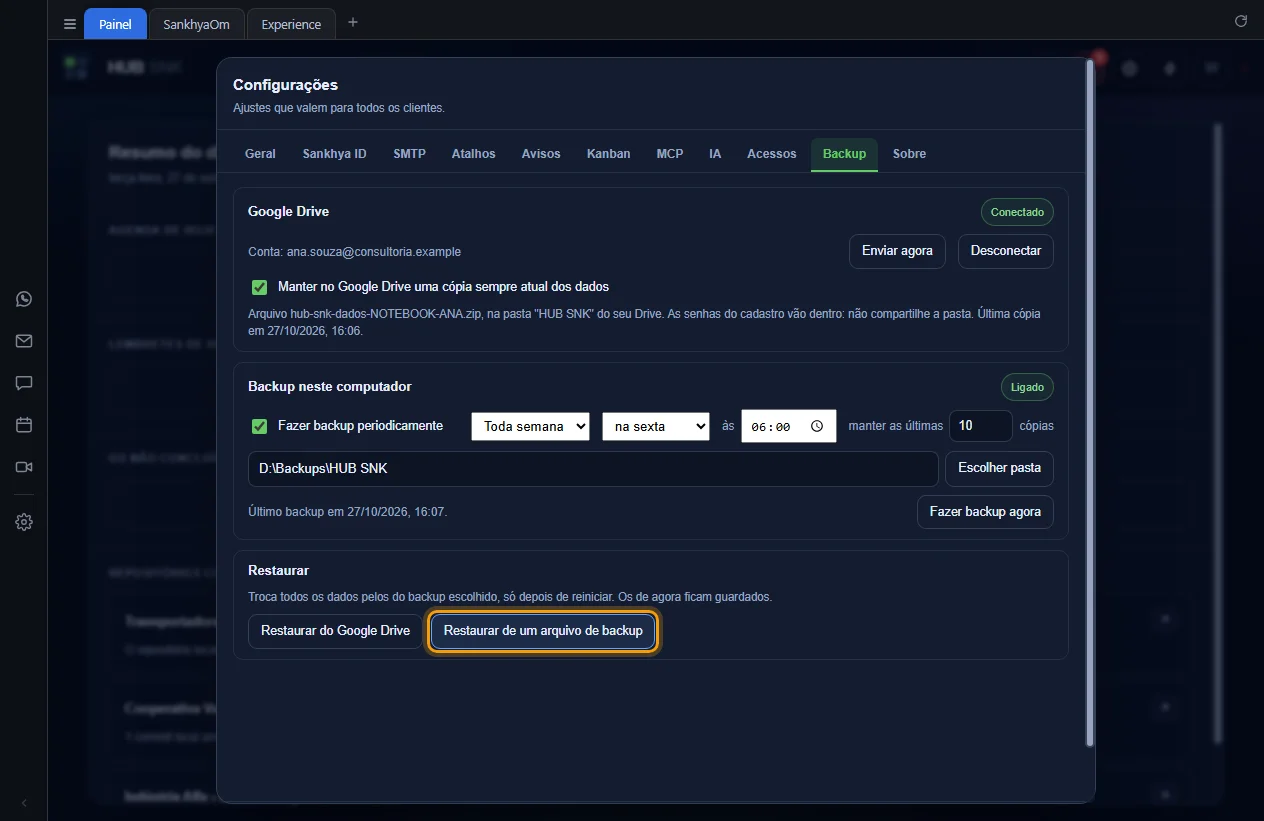Screen dimensions: 1264x821
Task: Open the Sobre settings tab
Action: coord(909,154)
